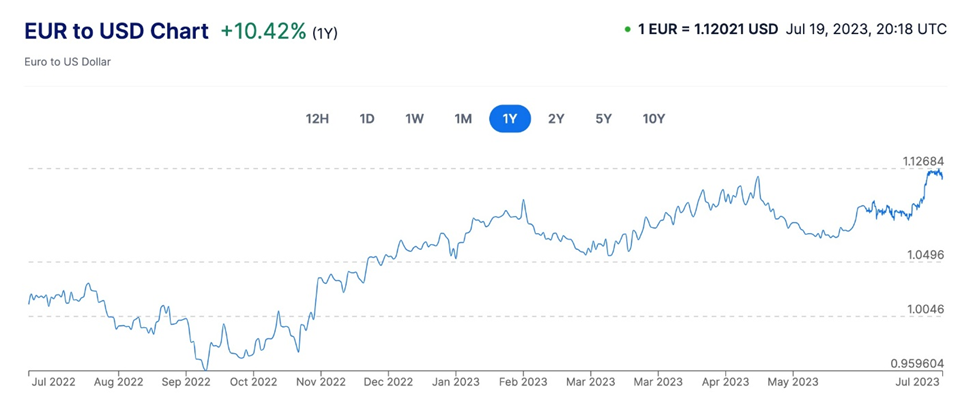The width and height of the screenshot is (975, 414).
Task: Click the Nov 2022 axis label
Action: point(320,381)
